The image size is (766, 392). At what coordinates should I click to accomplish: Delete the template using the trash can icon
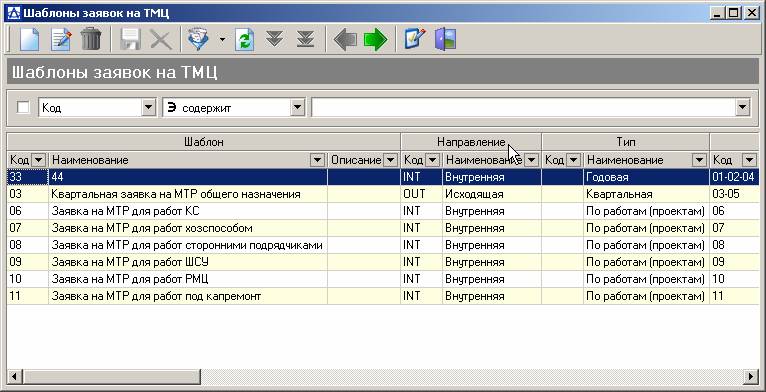(x=91, y=39)
